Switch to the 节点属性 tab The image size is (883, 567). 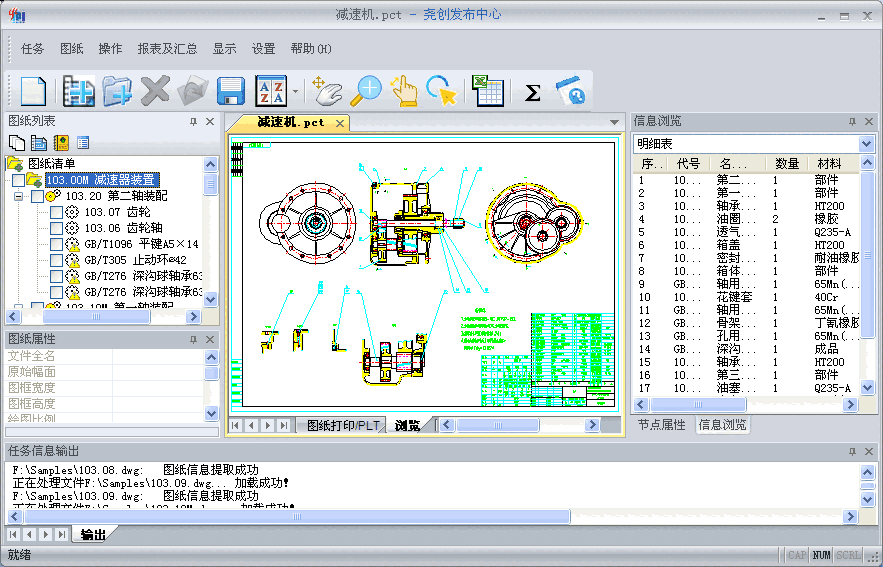click(662, 425)
